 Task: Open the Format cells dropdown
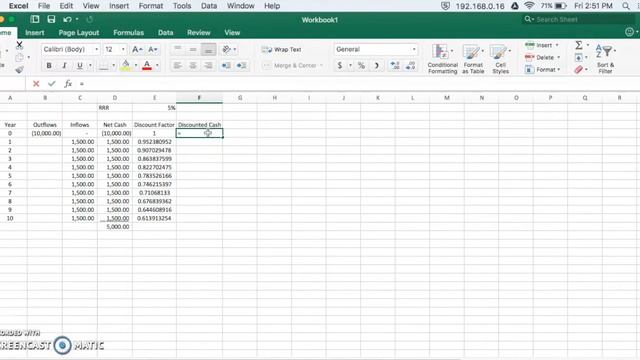542,70
